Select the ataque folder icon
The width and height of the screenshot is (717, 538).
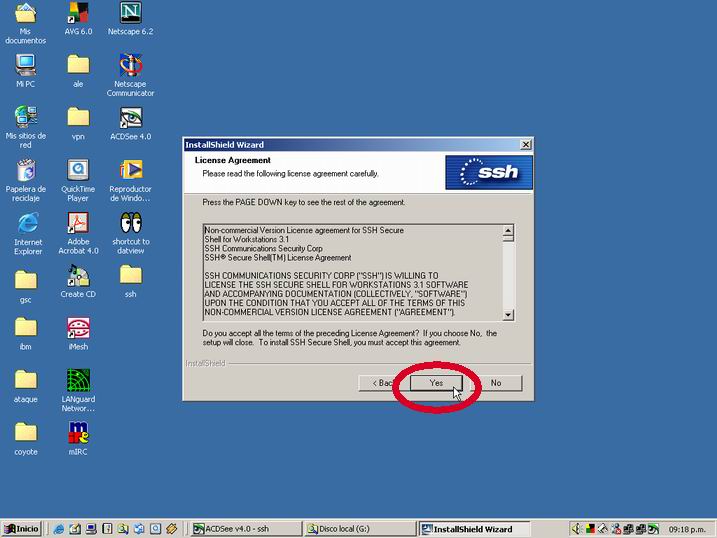click(26, 386)
